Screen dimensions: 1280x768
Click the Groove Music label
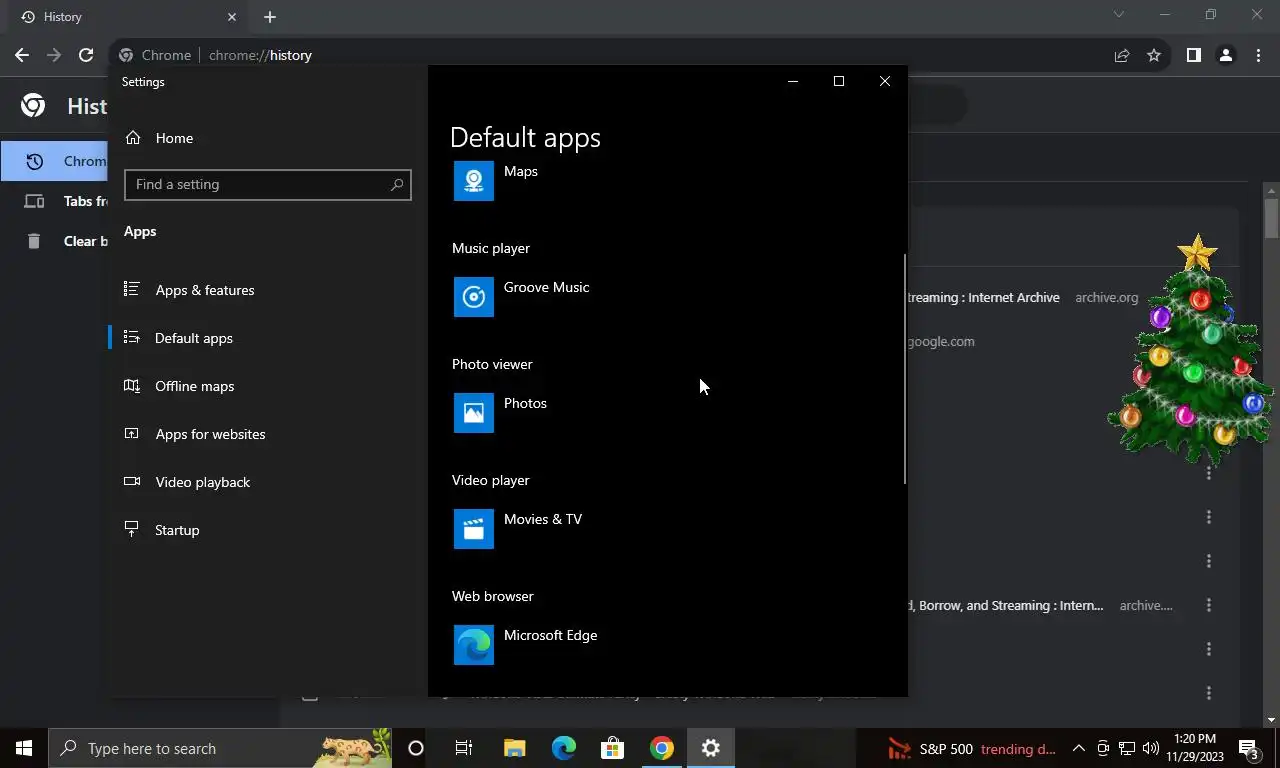(546, 287)
